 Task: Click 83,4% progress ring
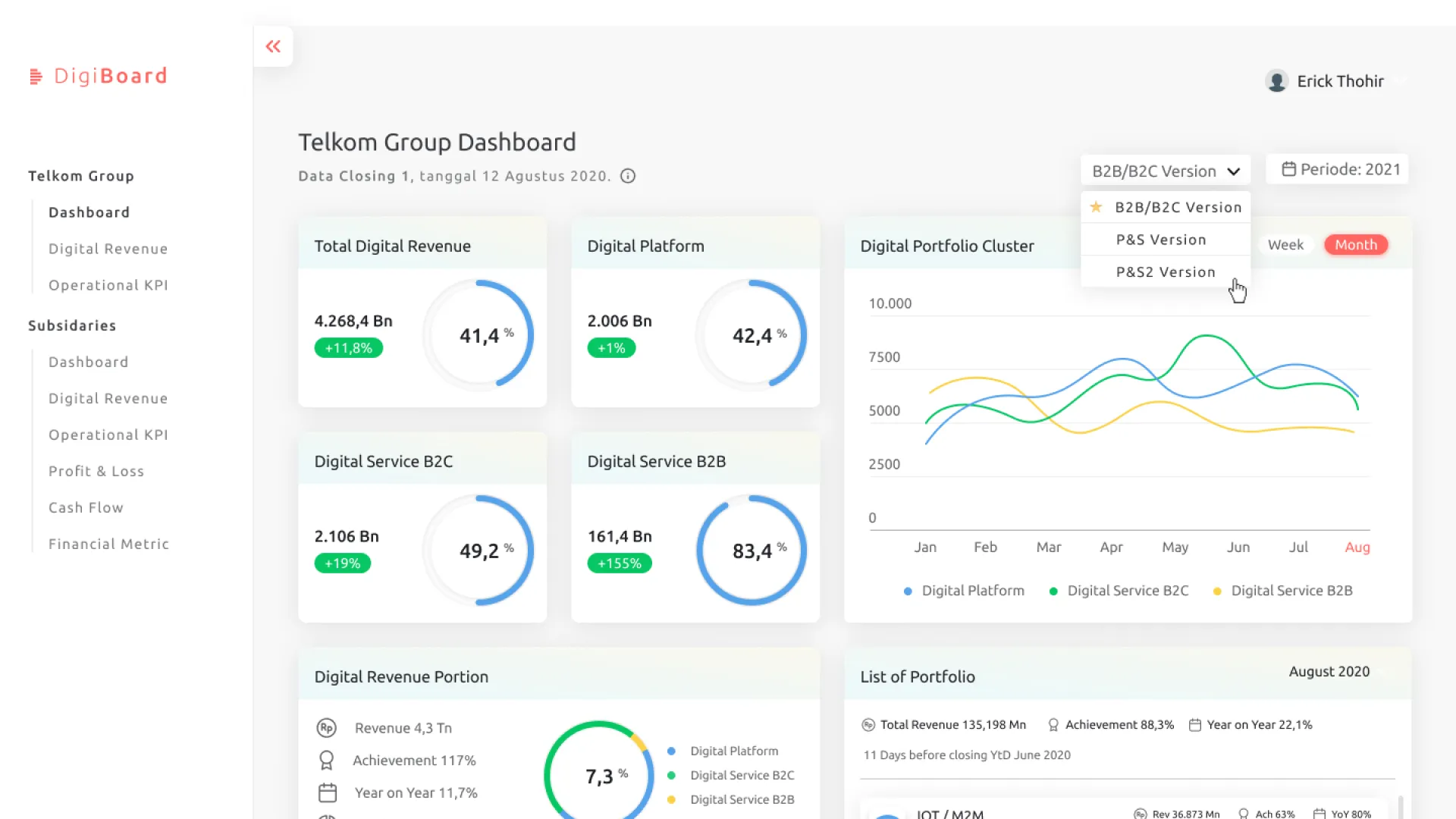[752, 551]
